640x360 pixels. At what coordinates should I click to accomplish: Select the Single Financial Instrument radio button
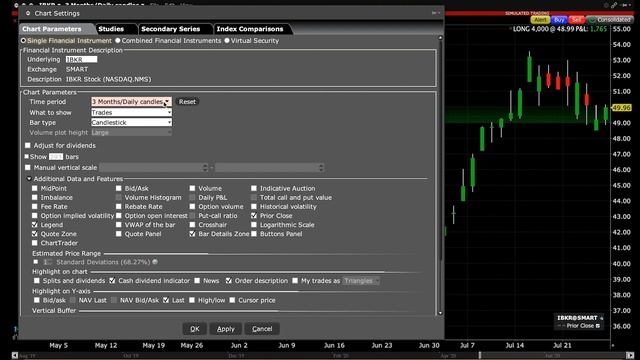[x=23, y=41]
